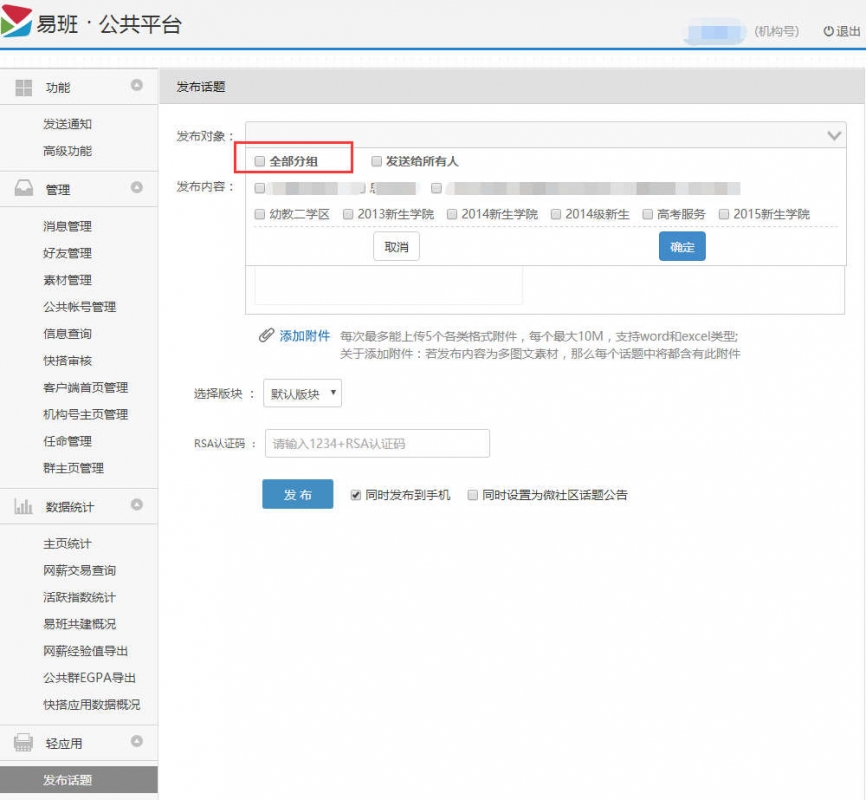This screenshot has height=800, width=866.
Task: Click the 管理 inbox icon in sidebar
Action: 23,189
